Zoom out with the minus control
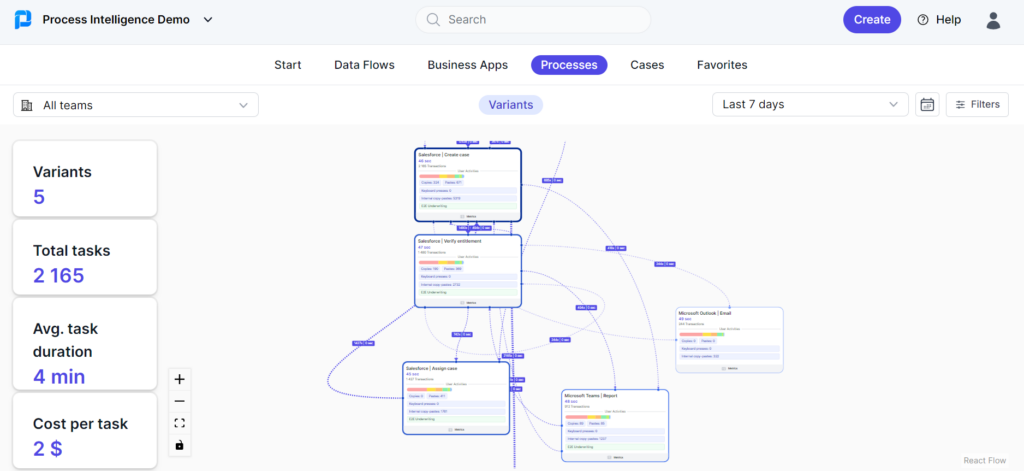Screen dimensions: 1024x471 (x=180, y=401)
